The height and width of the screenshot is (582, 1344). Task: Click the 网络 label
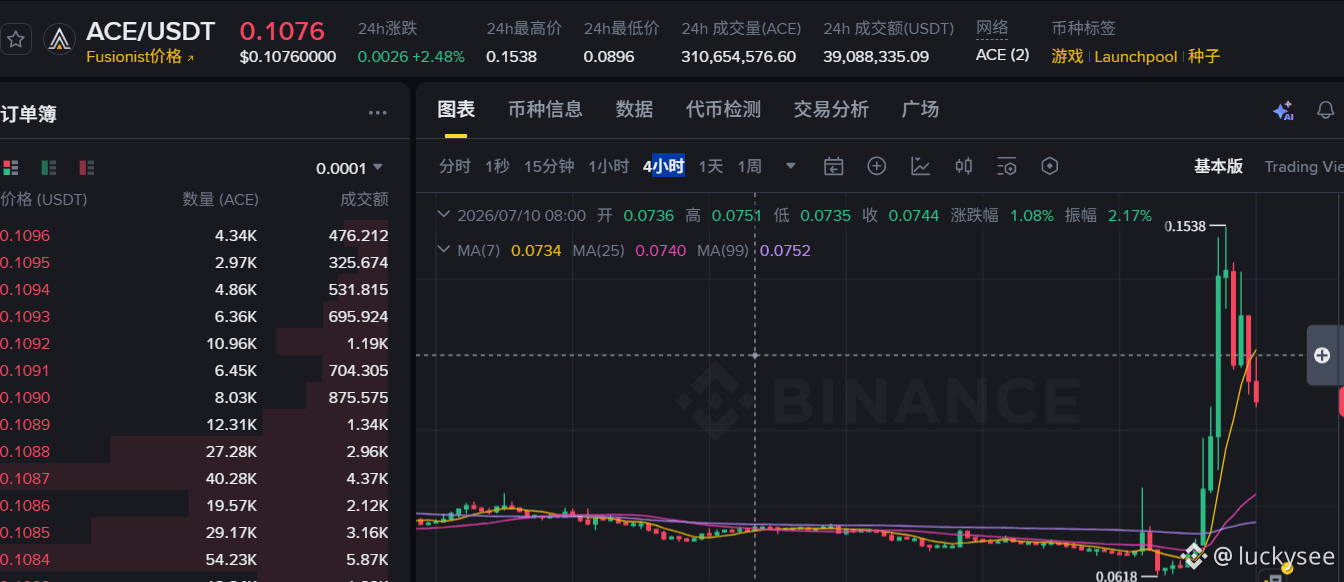click(x=992, y=28)
